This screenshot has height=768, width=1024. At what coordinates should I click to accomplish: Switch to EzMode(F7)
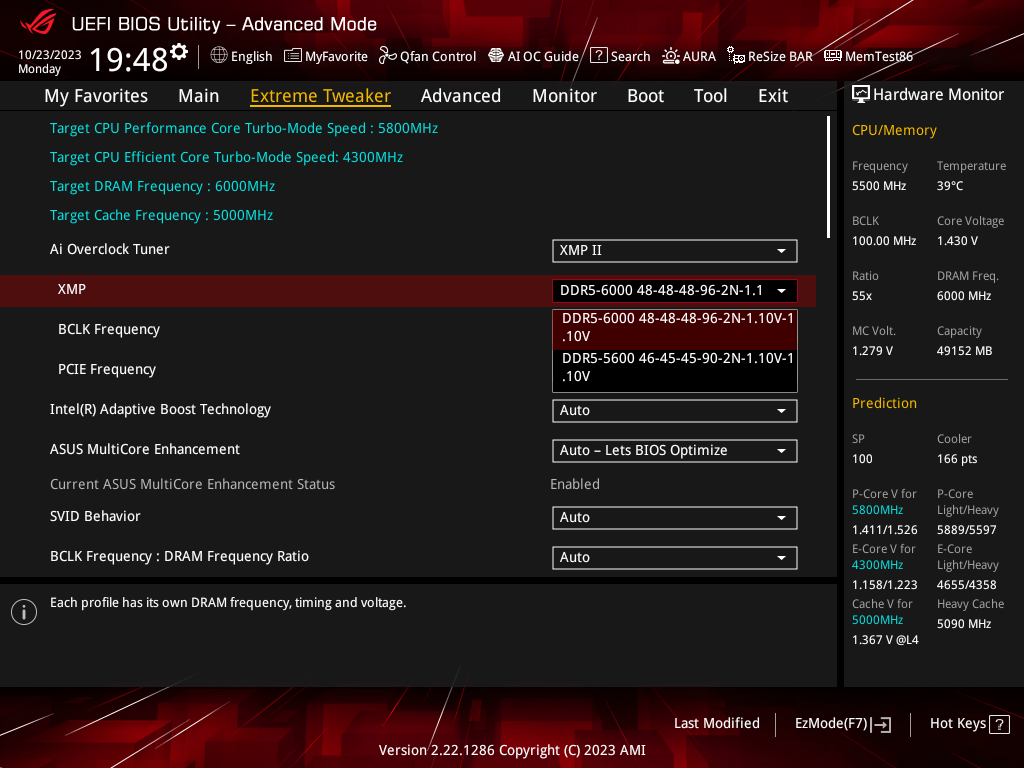(x=842, y=724)
